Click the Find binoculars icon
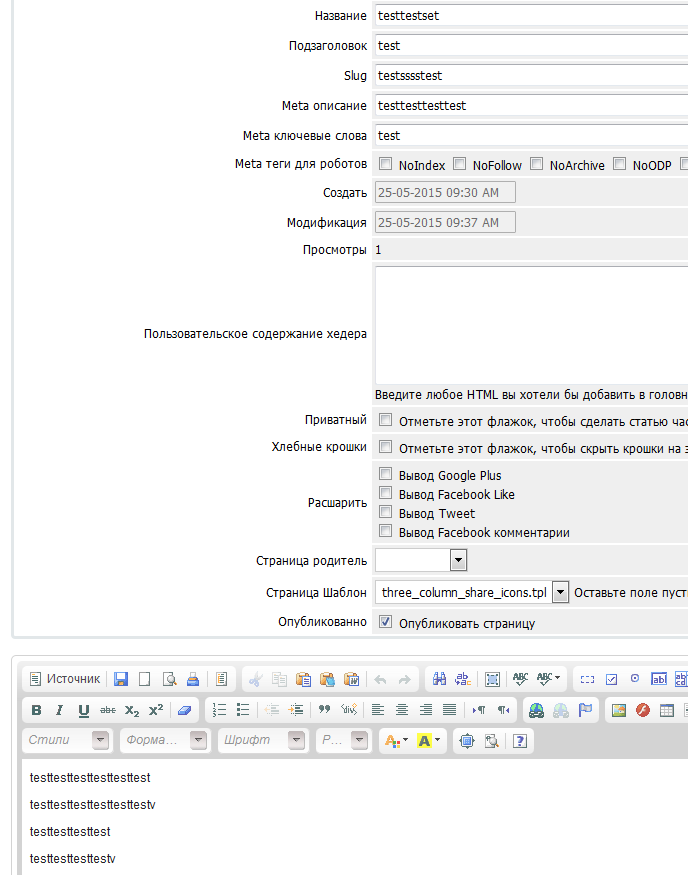The height and width of the screenshot is (875, 688). 440,679
